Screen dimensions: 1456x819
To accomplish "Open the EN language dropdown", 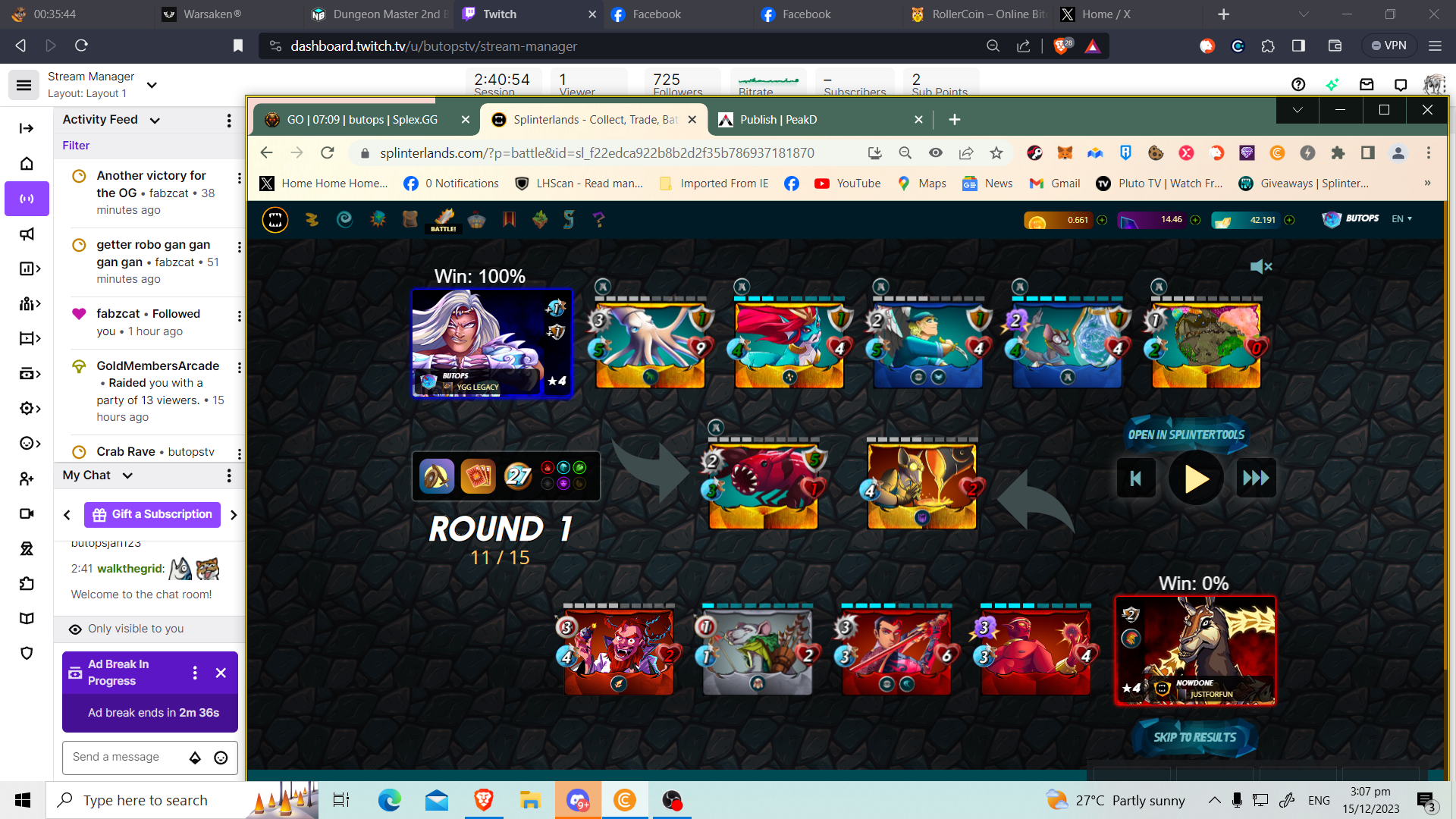I will (1401, 219).
